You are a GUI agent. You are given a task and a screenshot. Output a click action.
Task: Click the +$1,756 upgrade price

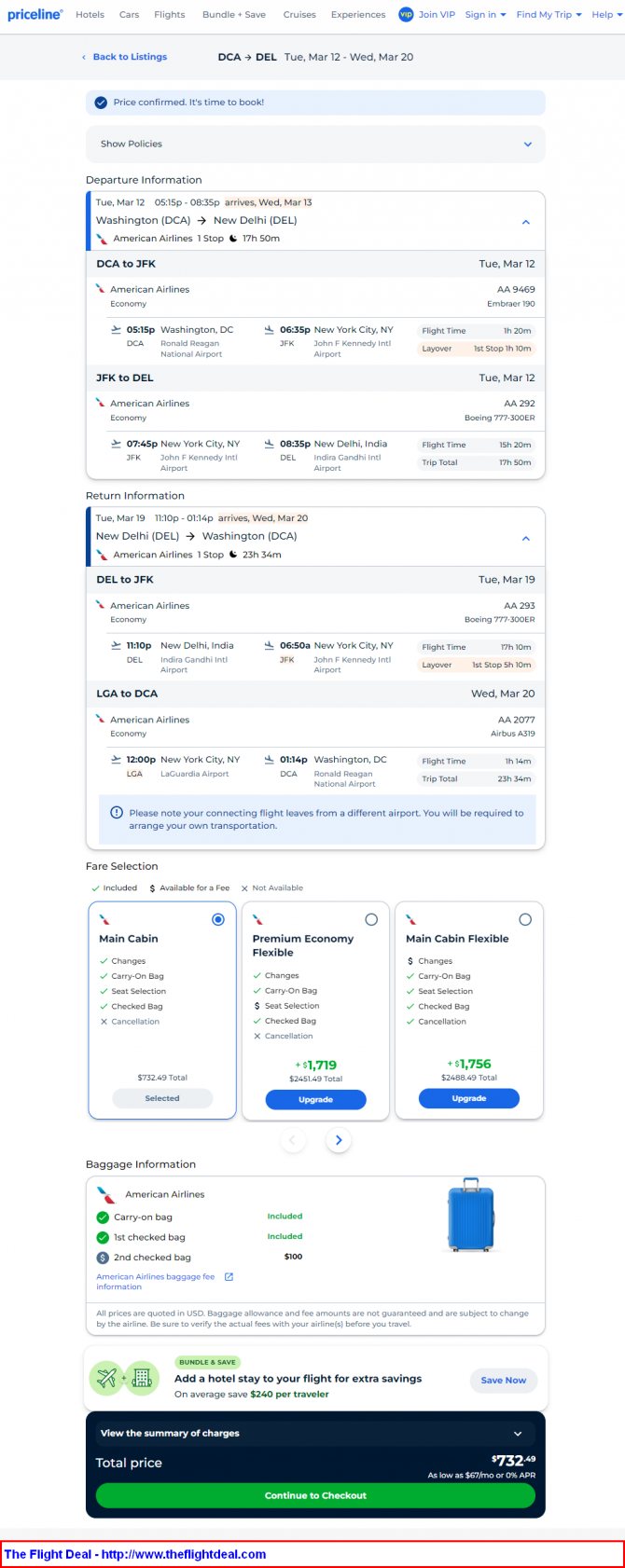[469, 1064]
